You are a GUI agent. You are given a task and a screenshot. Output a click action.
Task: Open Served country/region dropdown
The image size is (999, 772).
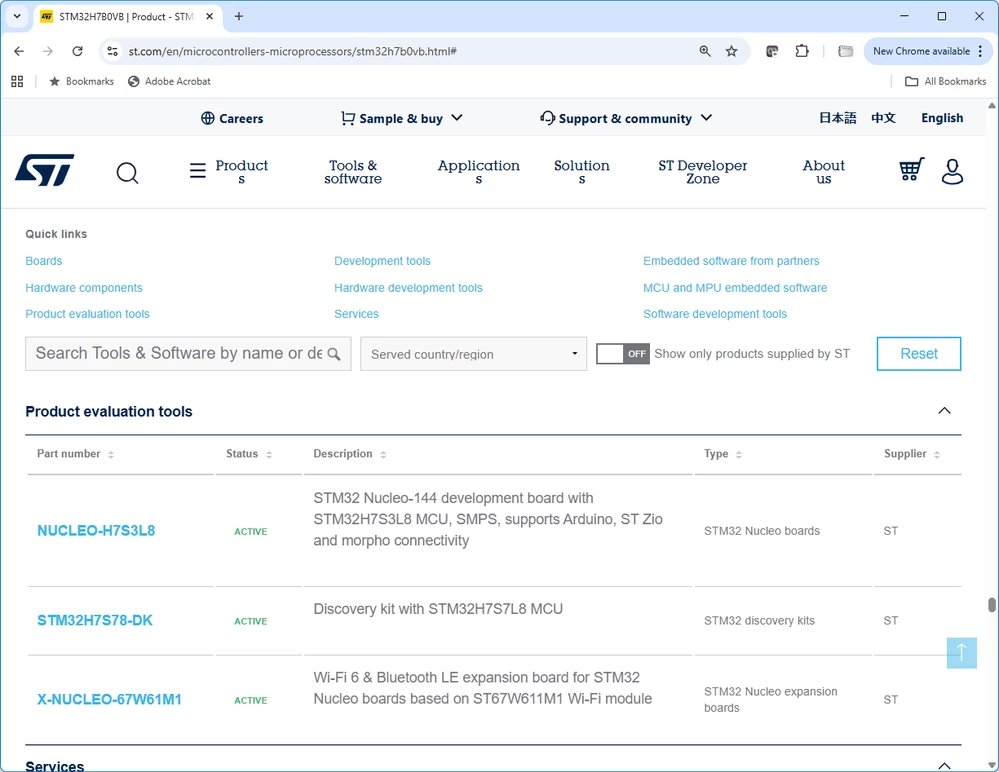pyautogui.click(x=473, y=354)
